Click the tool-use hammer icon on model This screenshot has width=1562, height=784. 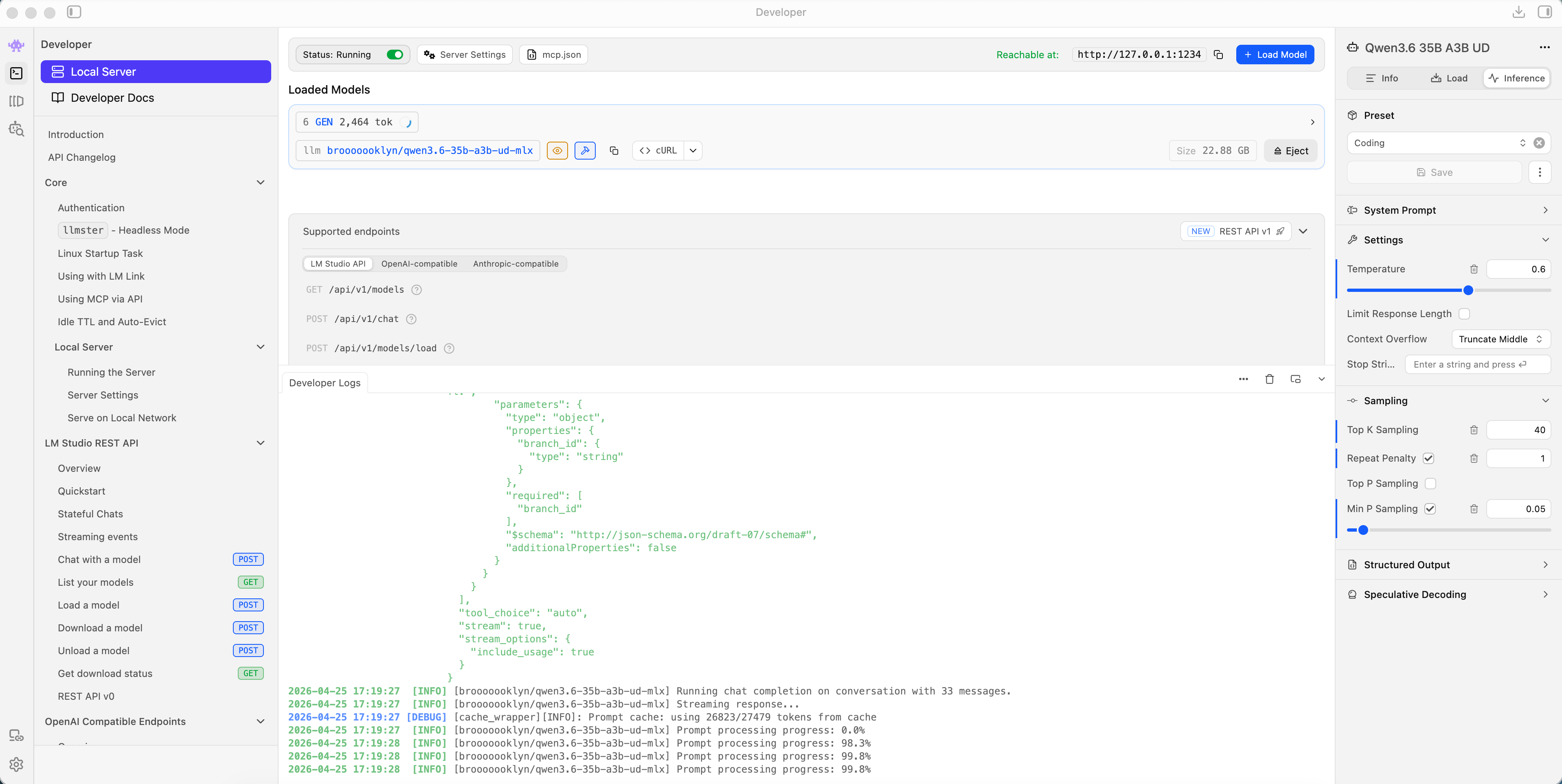coord(585,150)
